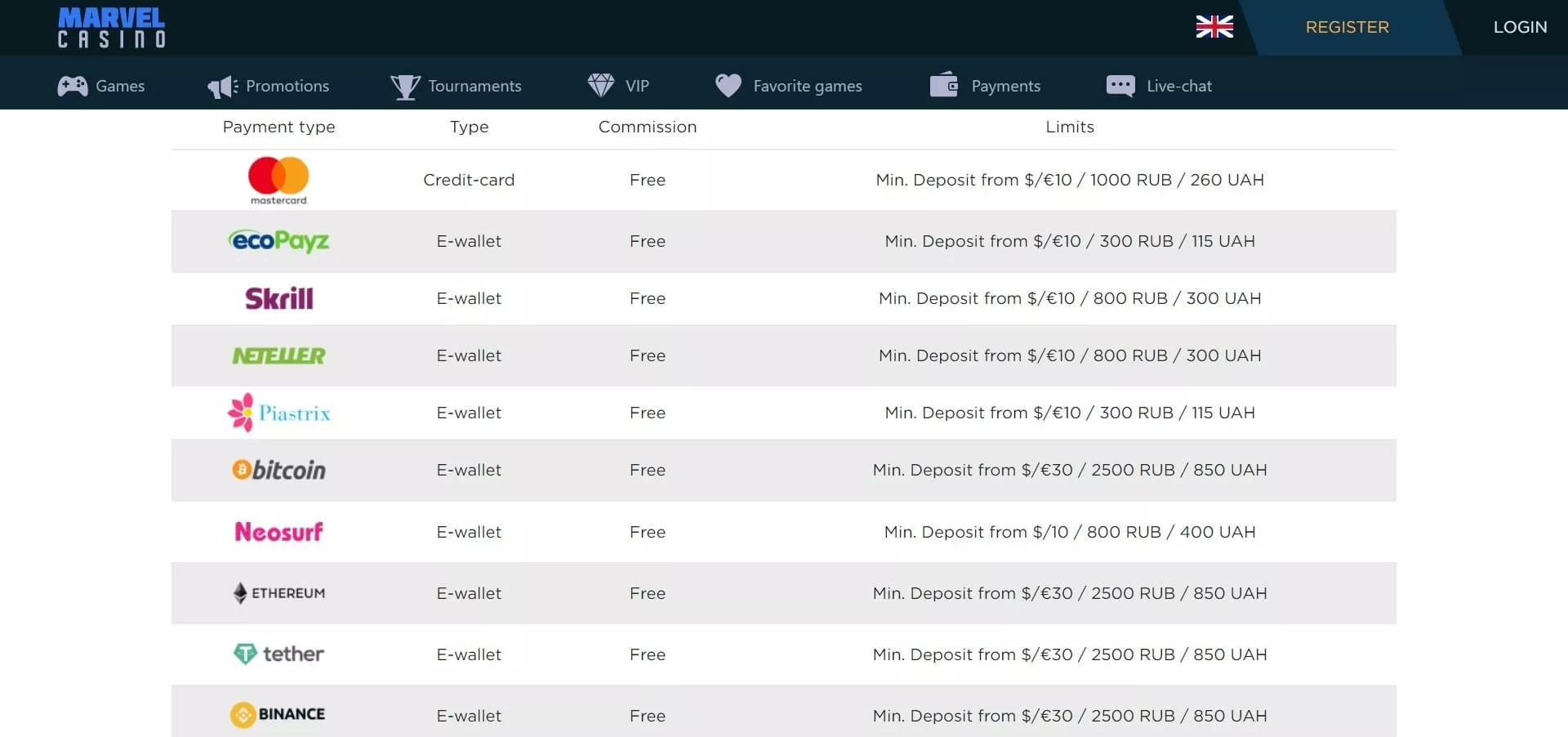Screen dimensions: 1568x737
Task: Open the Payments menu item
Action: pos(1004,86)
